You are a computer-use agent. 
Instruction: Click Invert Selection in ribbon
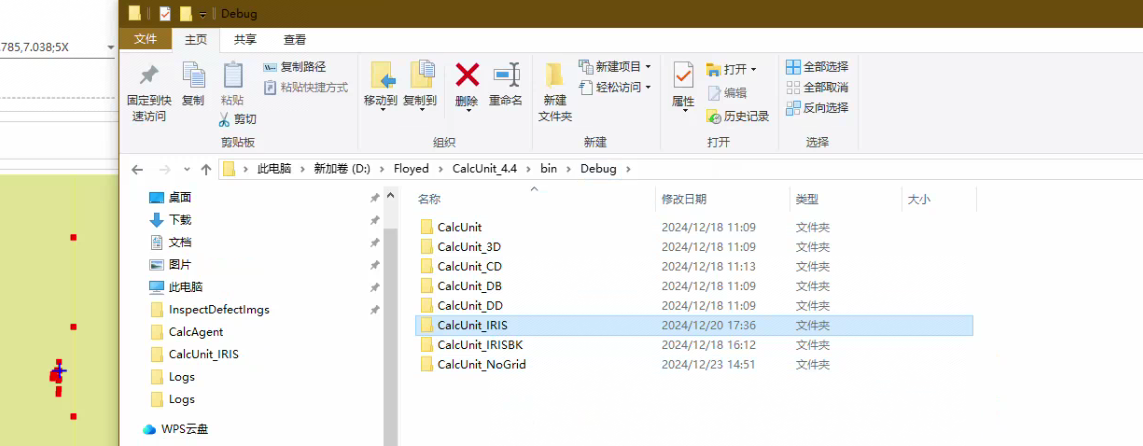coord(817,107)
